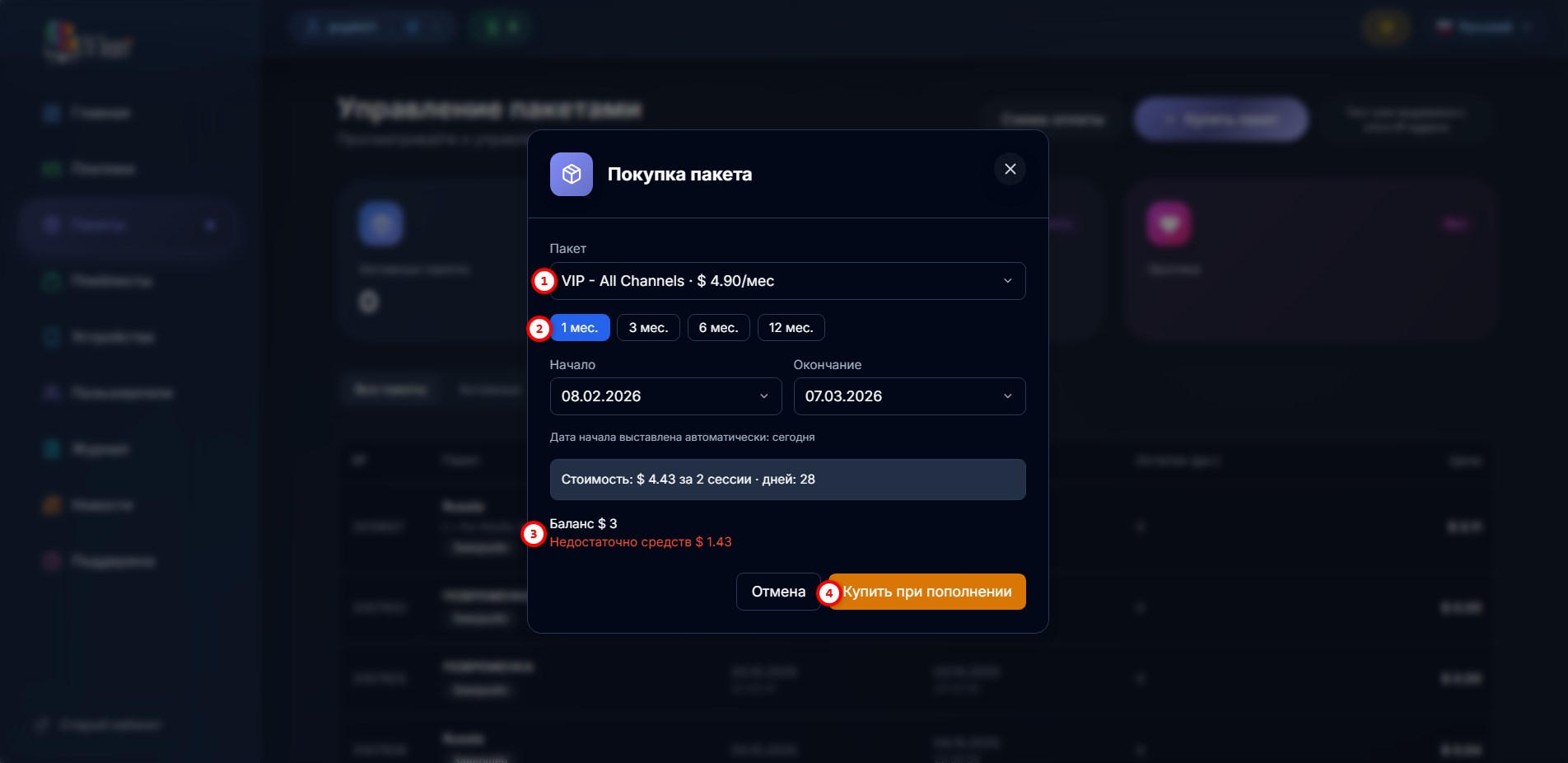The height and width of the screenshot is (763, 1568).
Task: Click the chevron arrow in the Пакет field
Action: pyautogui.click(x=1007, y=281)
